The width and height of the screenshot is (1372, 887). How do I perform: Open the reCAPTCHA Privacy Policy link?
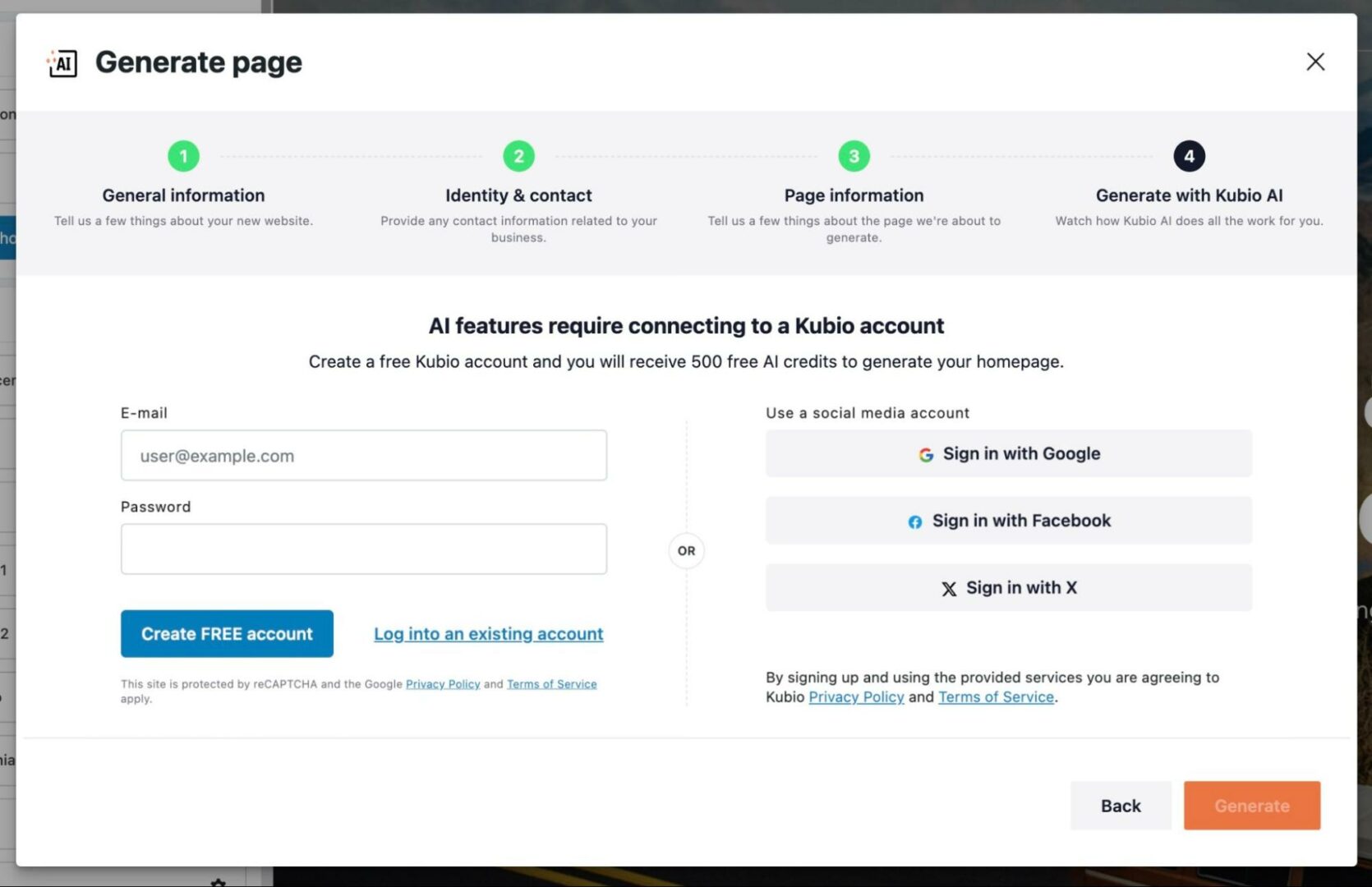pyautogui.click(x=443, y=684)
